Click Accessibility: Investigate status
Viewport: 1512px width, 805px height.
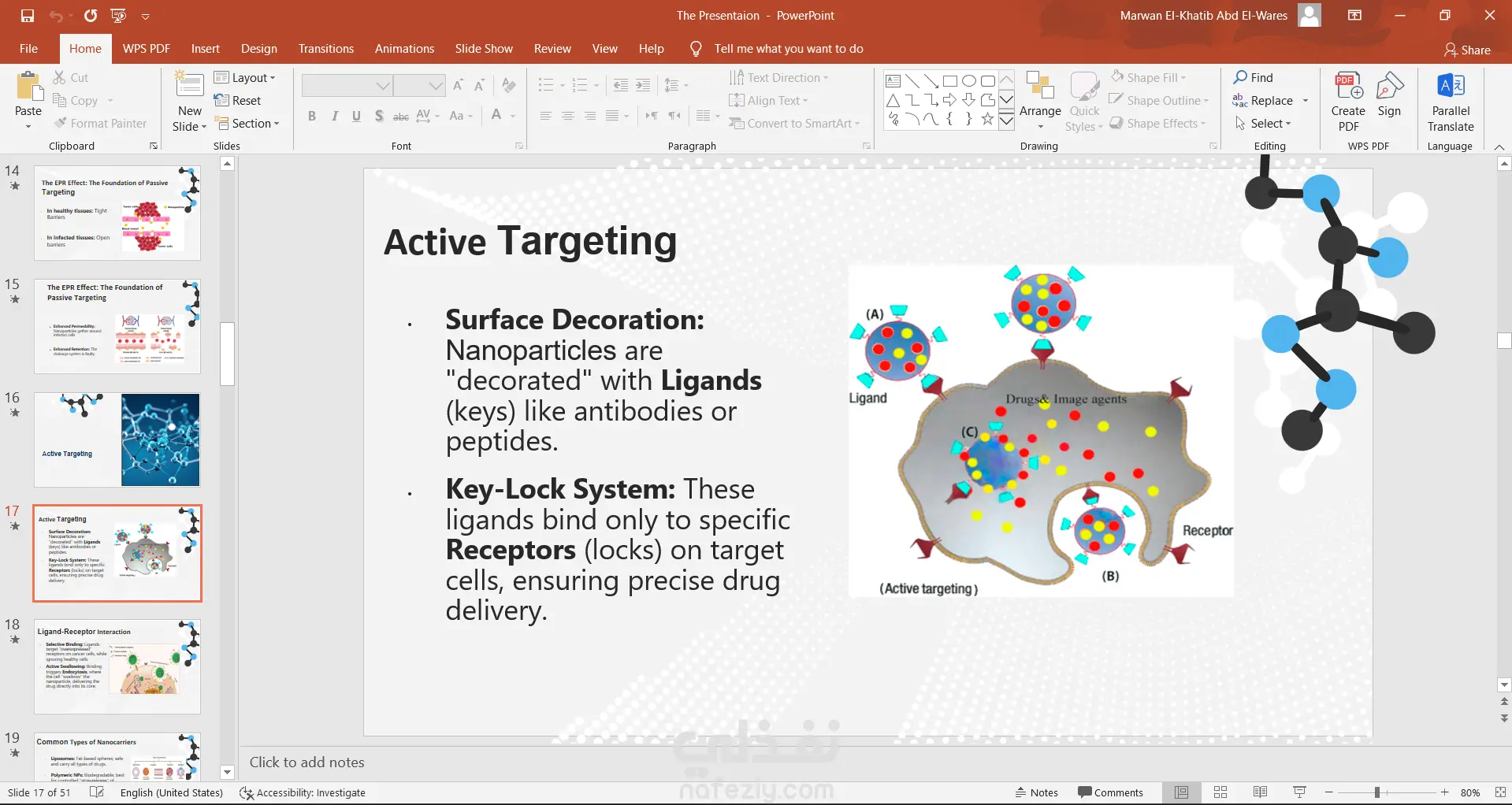click(x=303, y=792)
